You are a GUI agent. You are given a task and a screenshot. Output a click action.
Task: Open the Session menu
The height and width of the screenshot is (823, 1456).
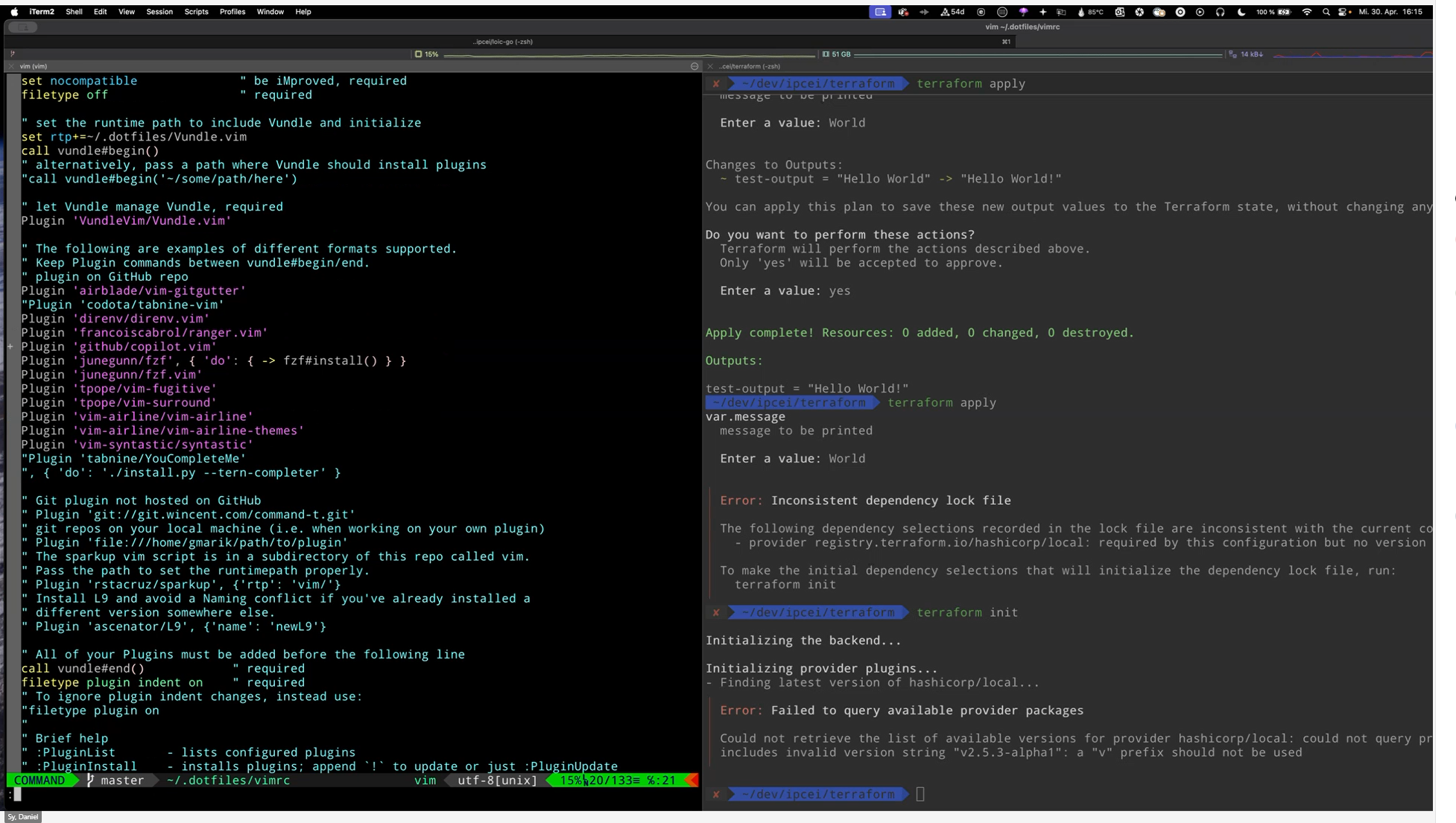(159, 12)
